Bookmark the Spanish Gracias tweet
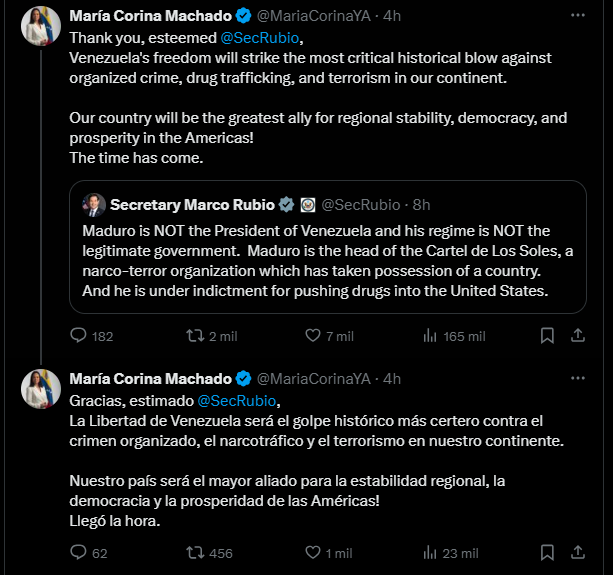 [547, 552]
